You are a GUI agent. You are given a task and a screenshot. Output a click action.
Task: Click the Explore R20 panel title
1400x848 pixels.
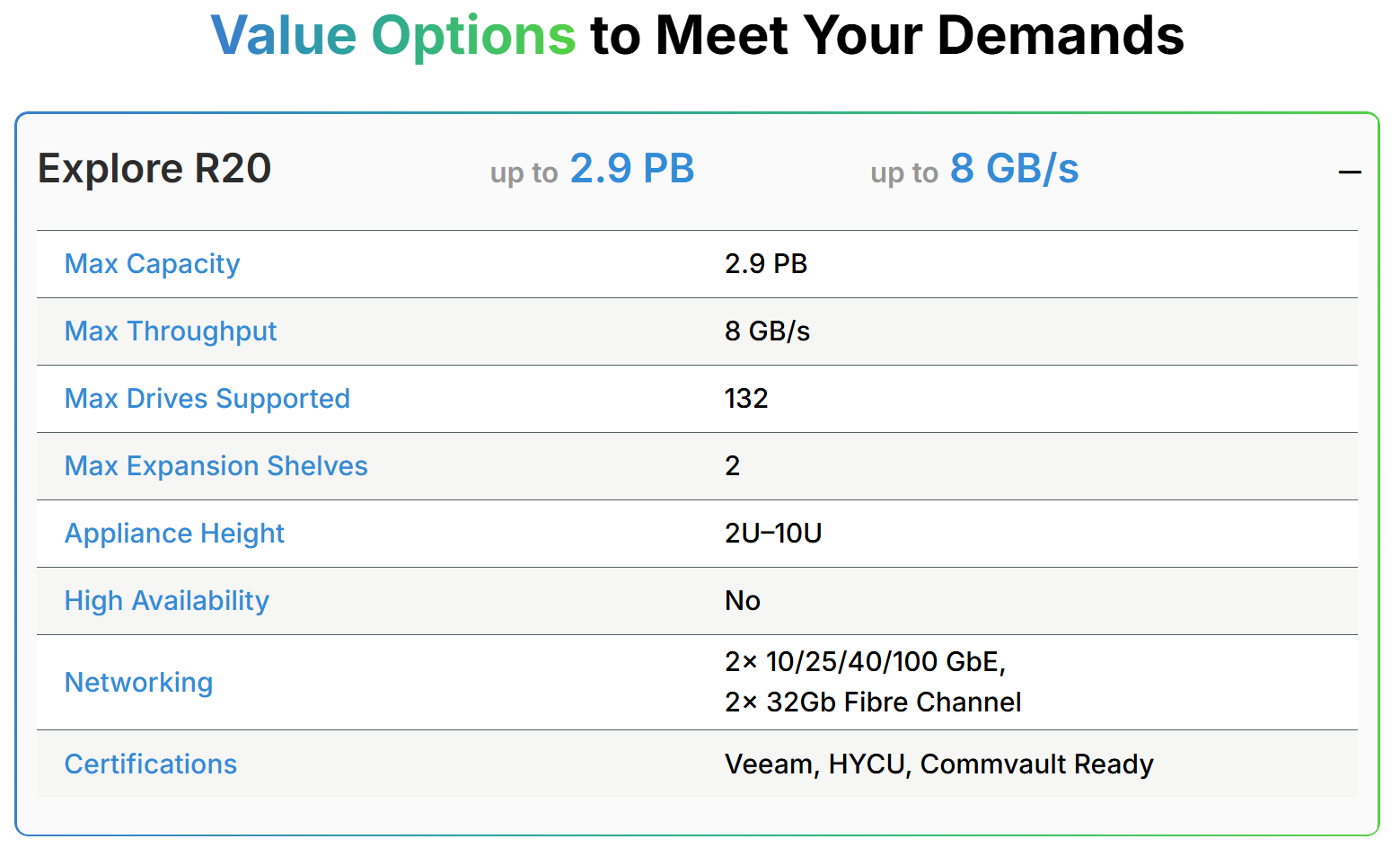(154, 169)
